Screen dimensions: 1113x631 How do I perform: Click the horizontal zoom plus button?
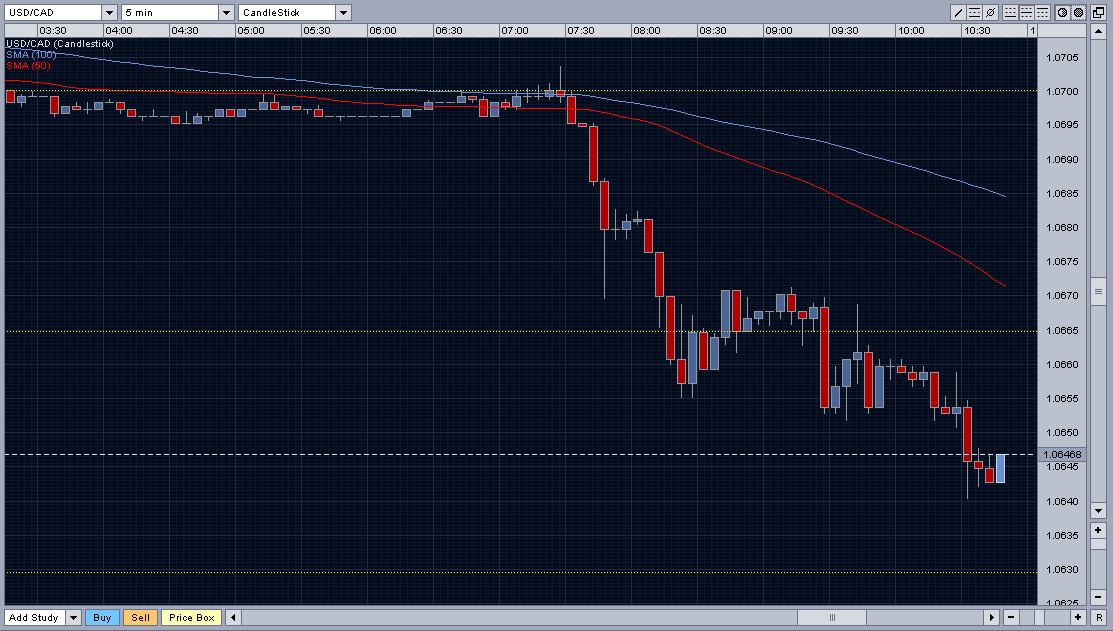(x=1078, y=618)
